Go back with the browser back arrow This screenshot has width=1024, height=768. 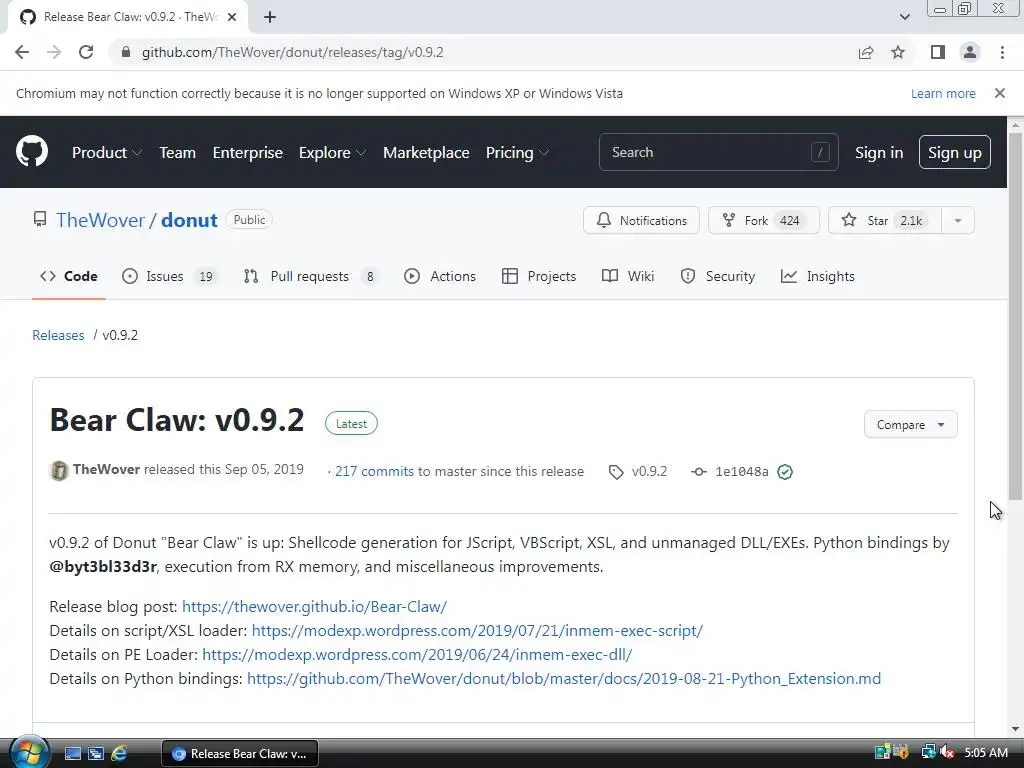22,52
